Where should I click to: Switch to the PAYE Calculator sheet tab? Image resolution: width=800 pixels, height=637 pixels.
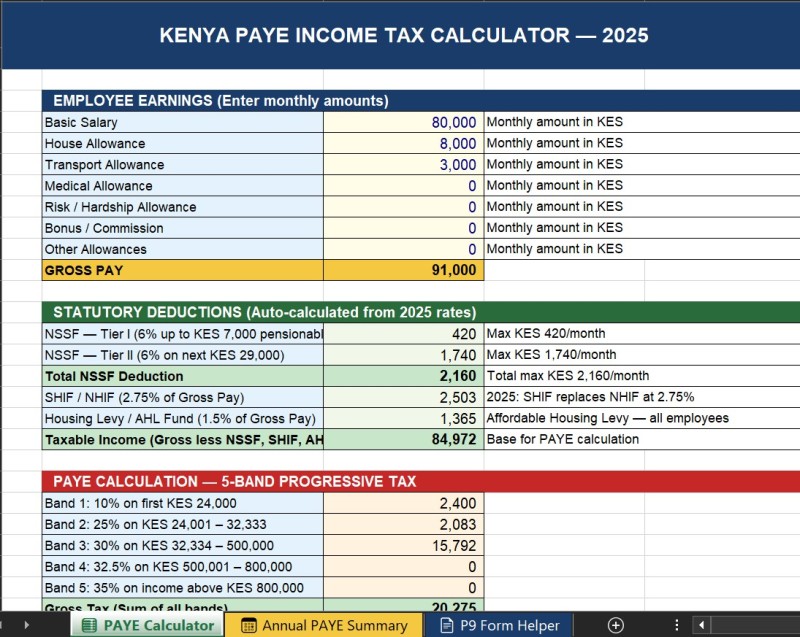pos(147,625)
